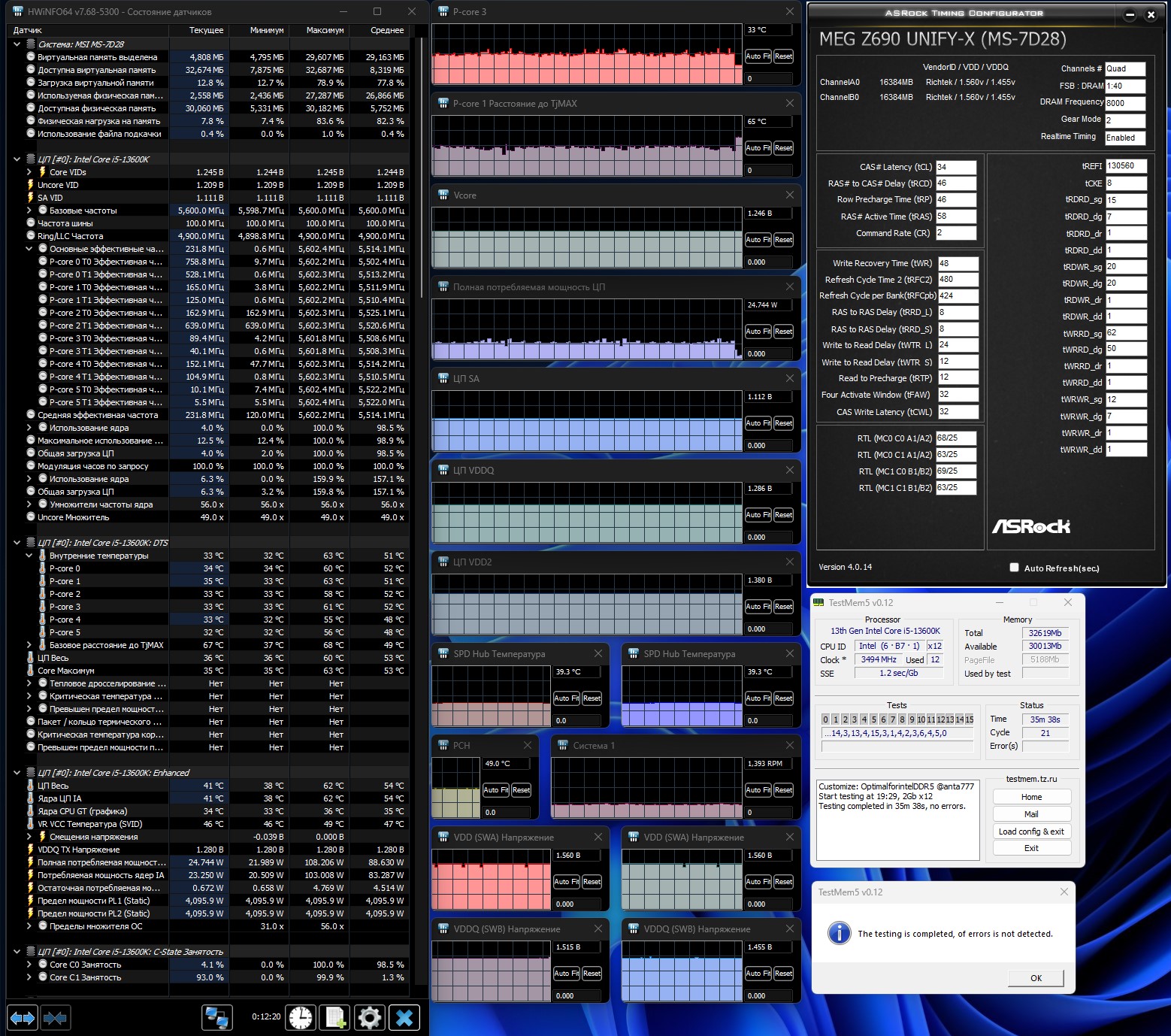This screenshot has width=1171, height=1036.
Task: Expand the Пределы множителя ОС row
Action: coord(29,926)
